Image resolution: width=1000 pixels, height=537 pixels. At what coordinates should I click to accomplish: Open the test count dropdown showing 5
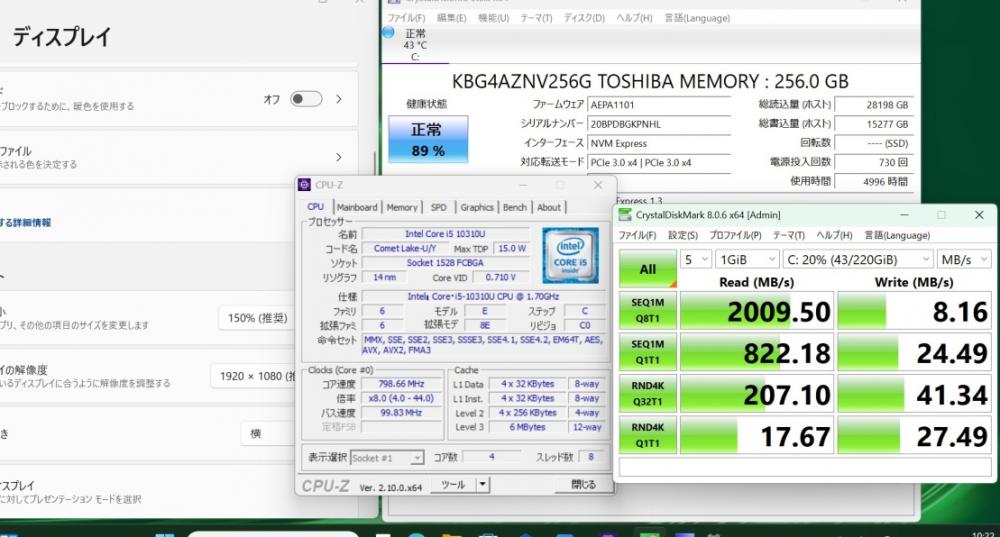pos(696,260)
